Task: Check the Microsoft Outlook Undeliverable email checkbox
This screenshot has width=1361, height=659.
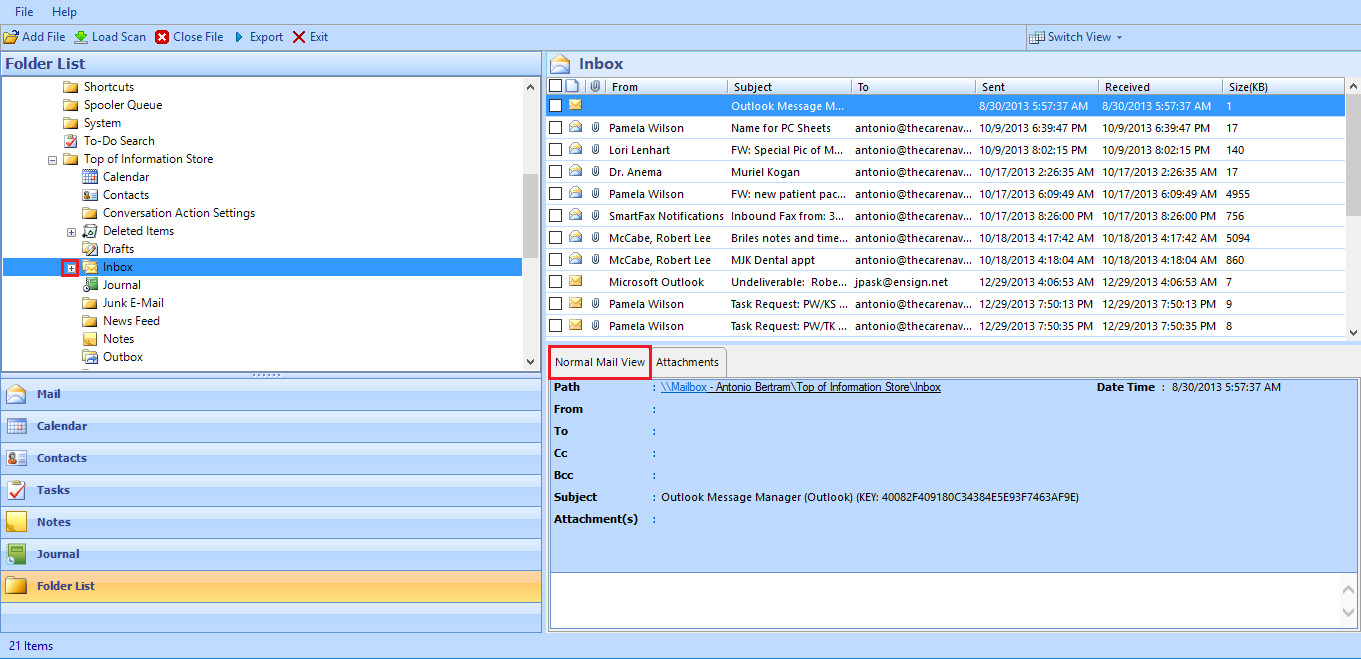Action: 556,282
